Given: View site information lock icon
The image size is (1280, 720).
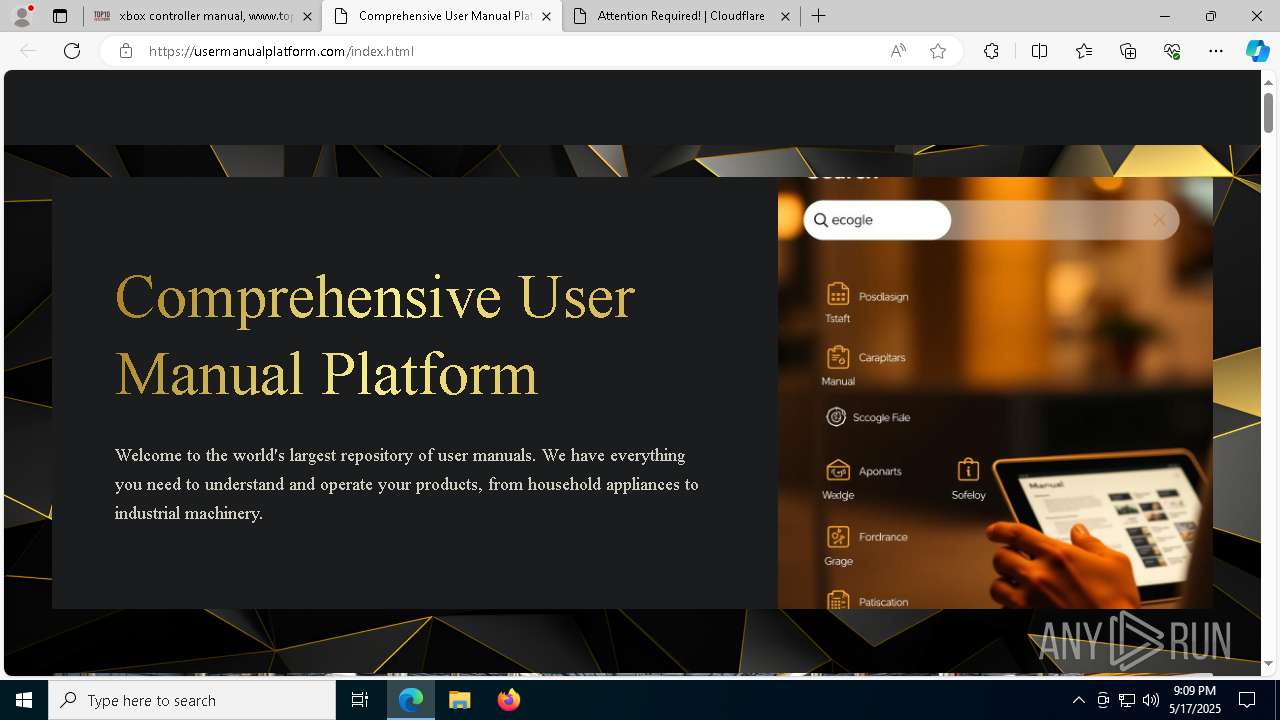Looking at the screenshot, I should 125,51.
